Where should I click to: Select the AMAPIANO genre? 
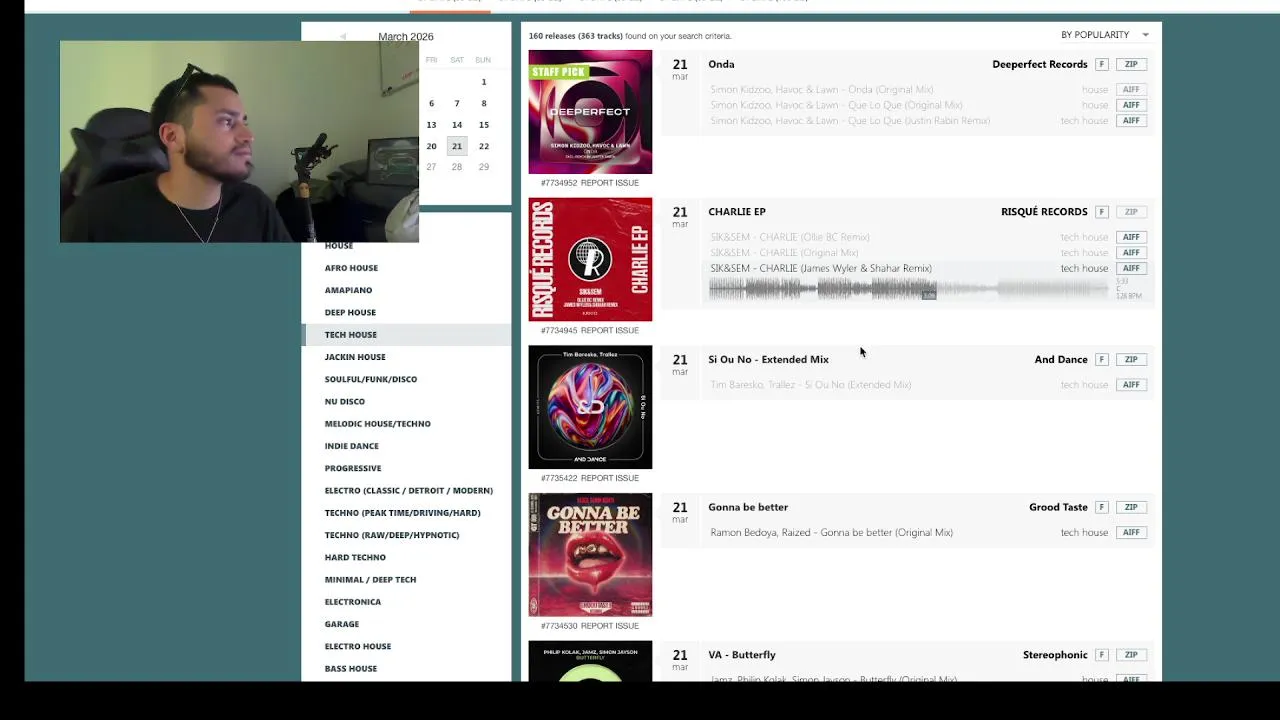[x=348, y=290]
